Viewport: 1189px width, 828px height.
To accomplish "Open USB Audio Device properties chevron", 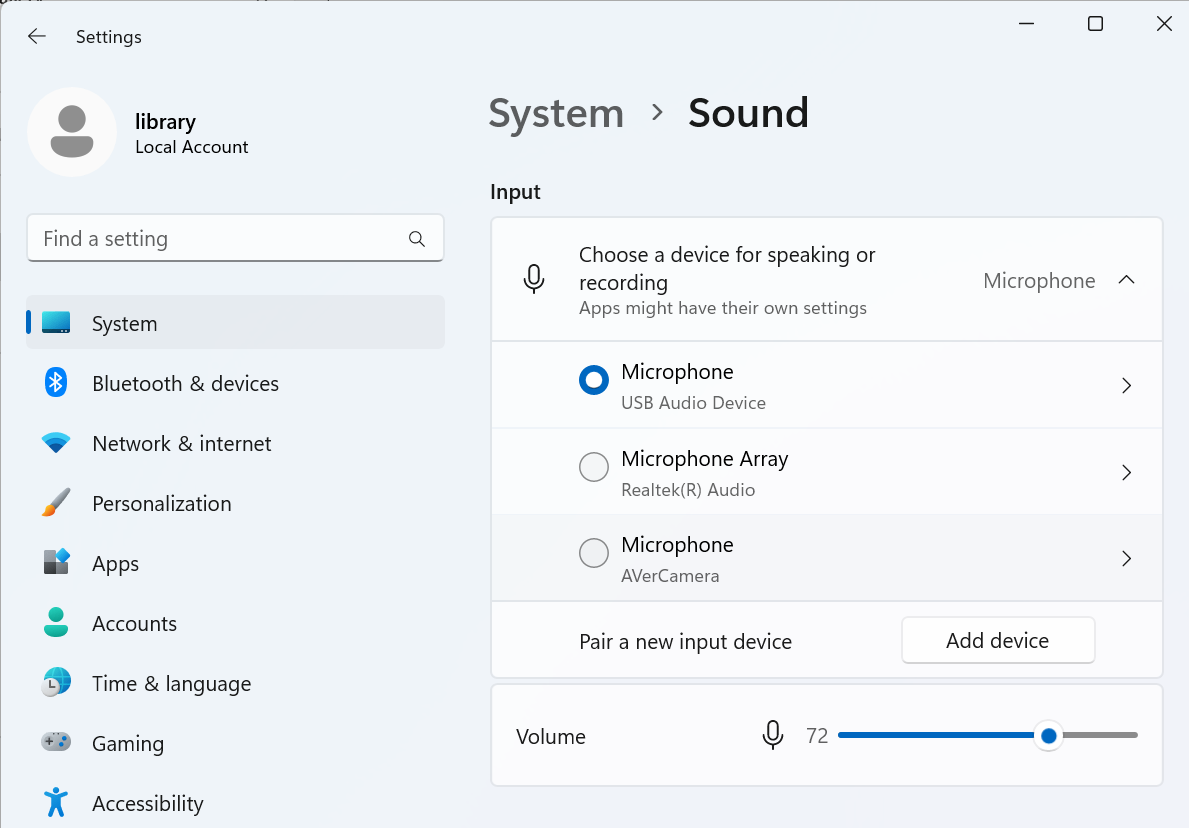I will (1126, 386).
